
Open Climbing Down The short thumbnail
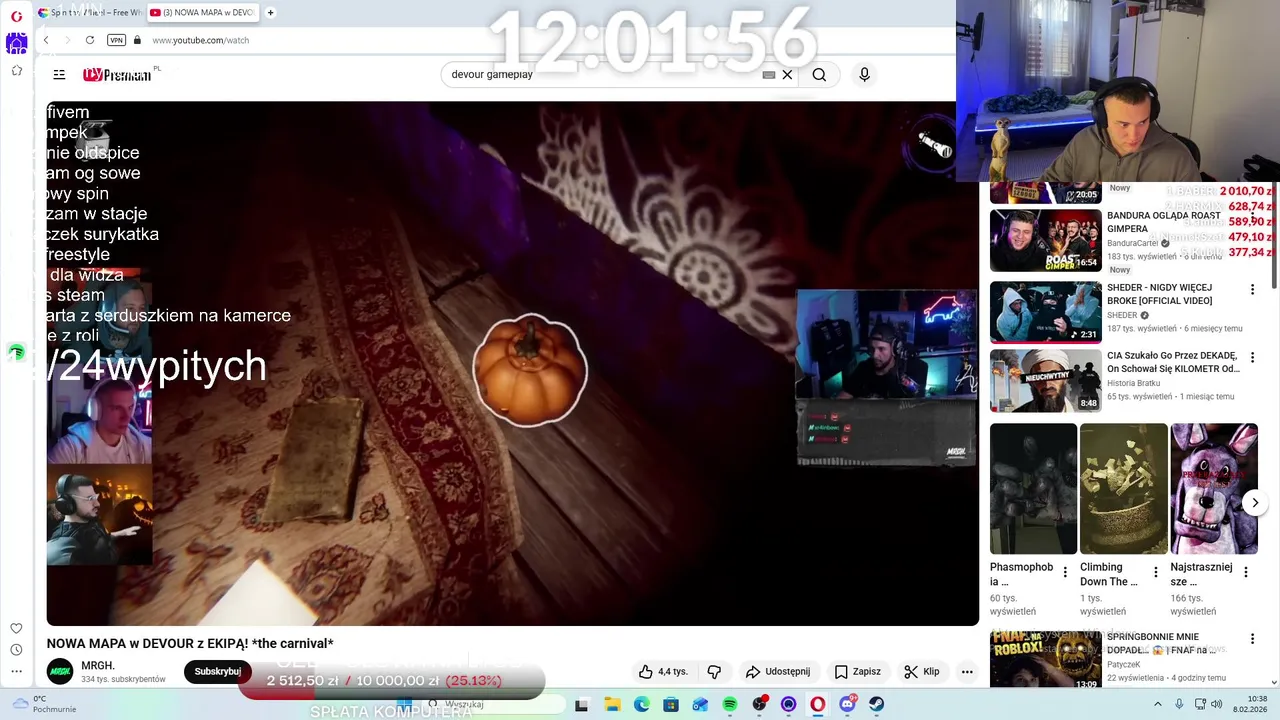(x=1123, y=489)
